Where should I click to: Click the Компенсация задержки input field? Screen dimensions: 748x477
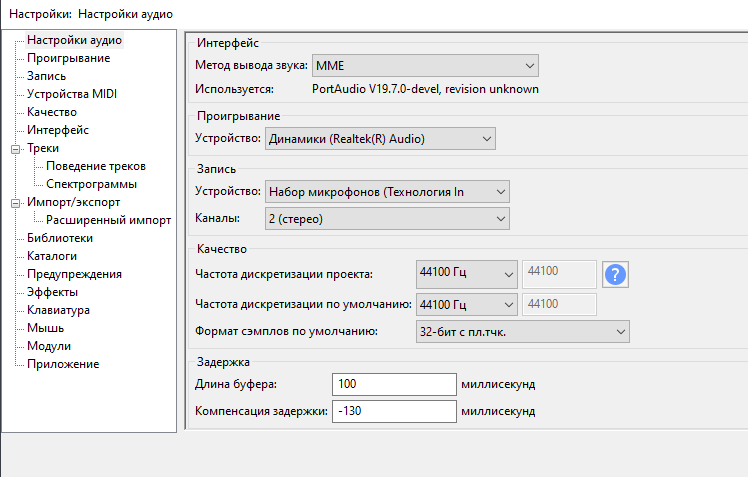[393, 411]
